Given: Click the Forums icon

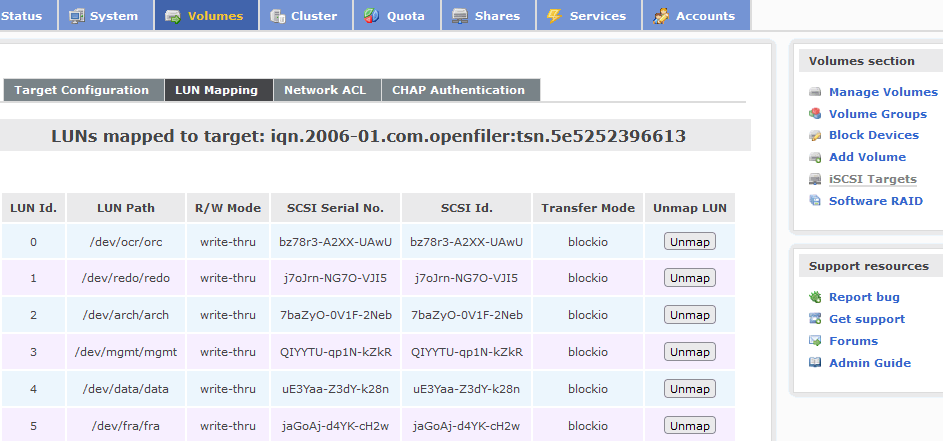Looking at the screenshot, I should click(x=816, y=341).
